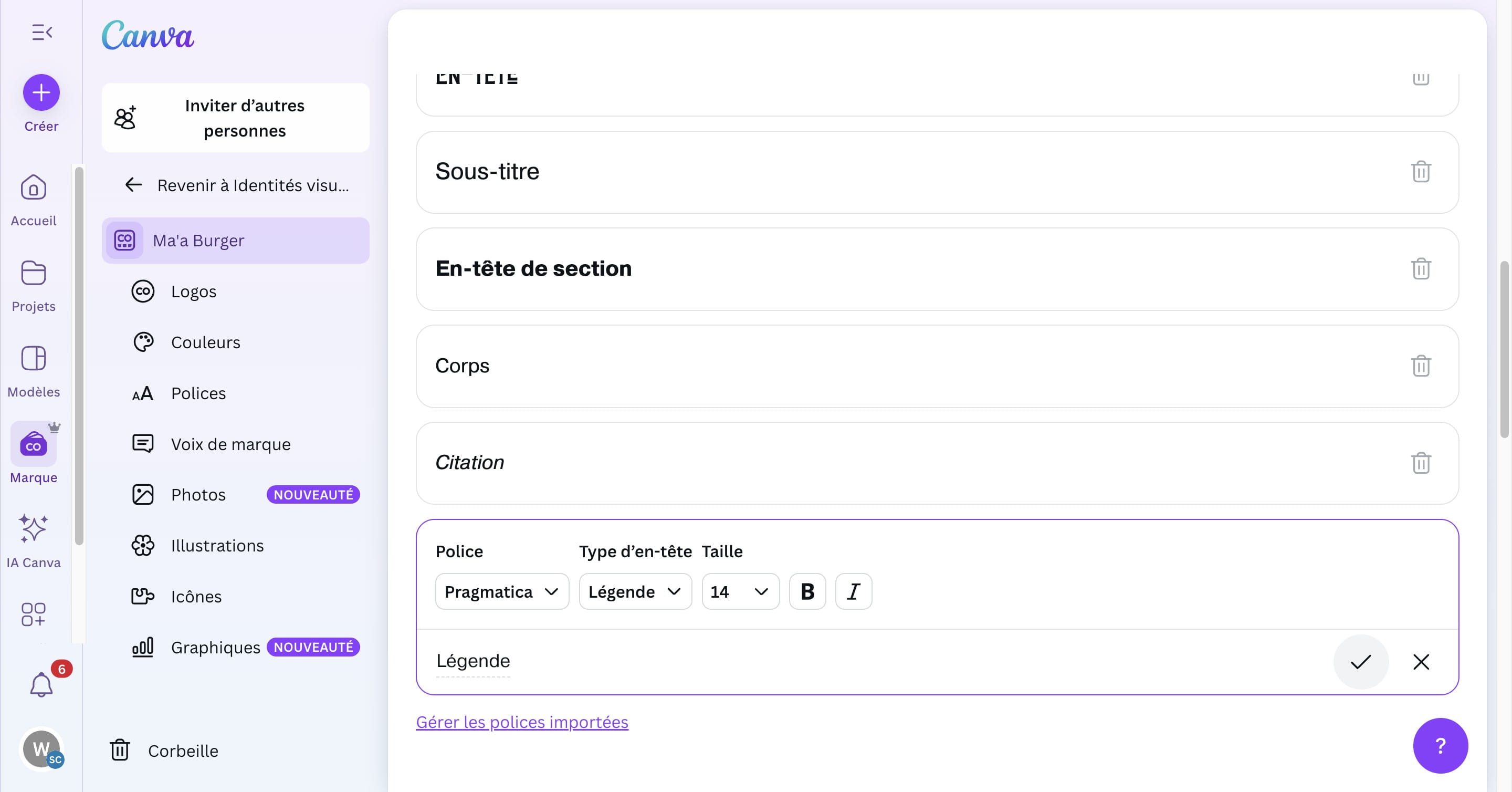Toggle bold formatting button
1512x792 pixels.
[807, 591]
